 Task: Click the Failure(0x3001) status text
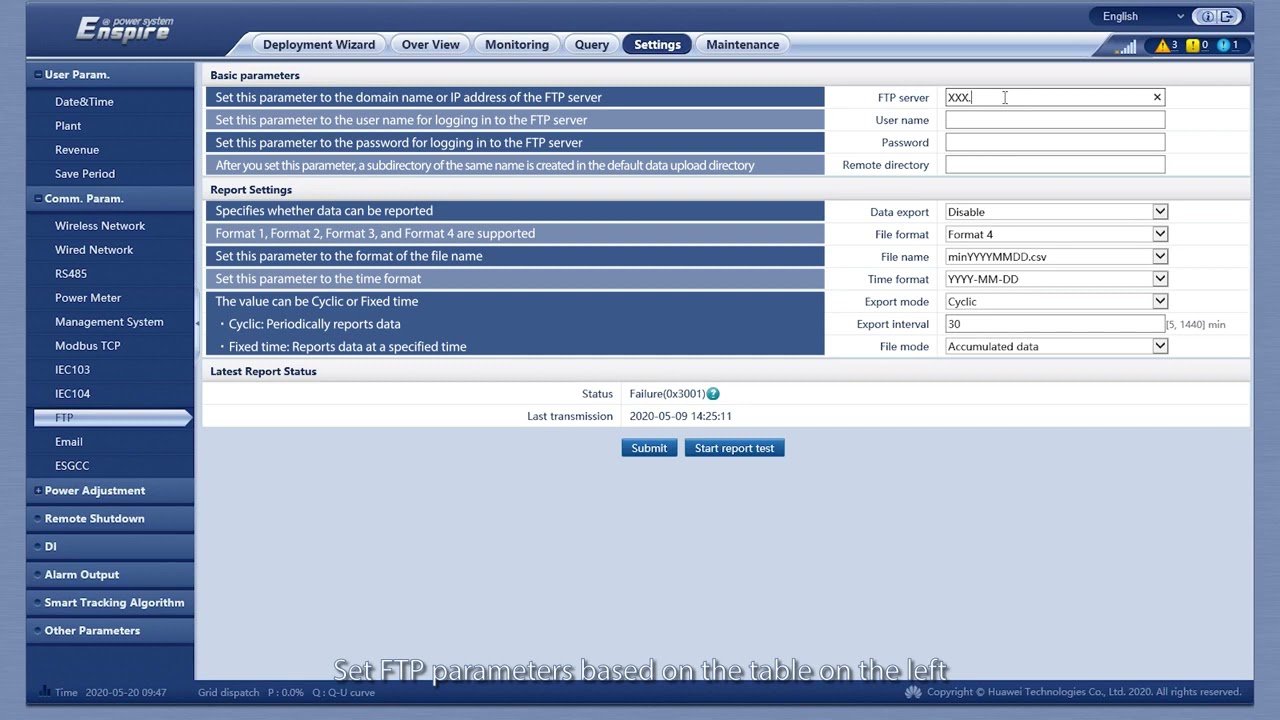(x=667, y=394)
